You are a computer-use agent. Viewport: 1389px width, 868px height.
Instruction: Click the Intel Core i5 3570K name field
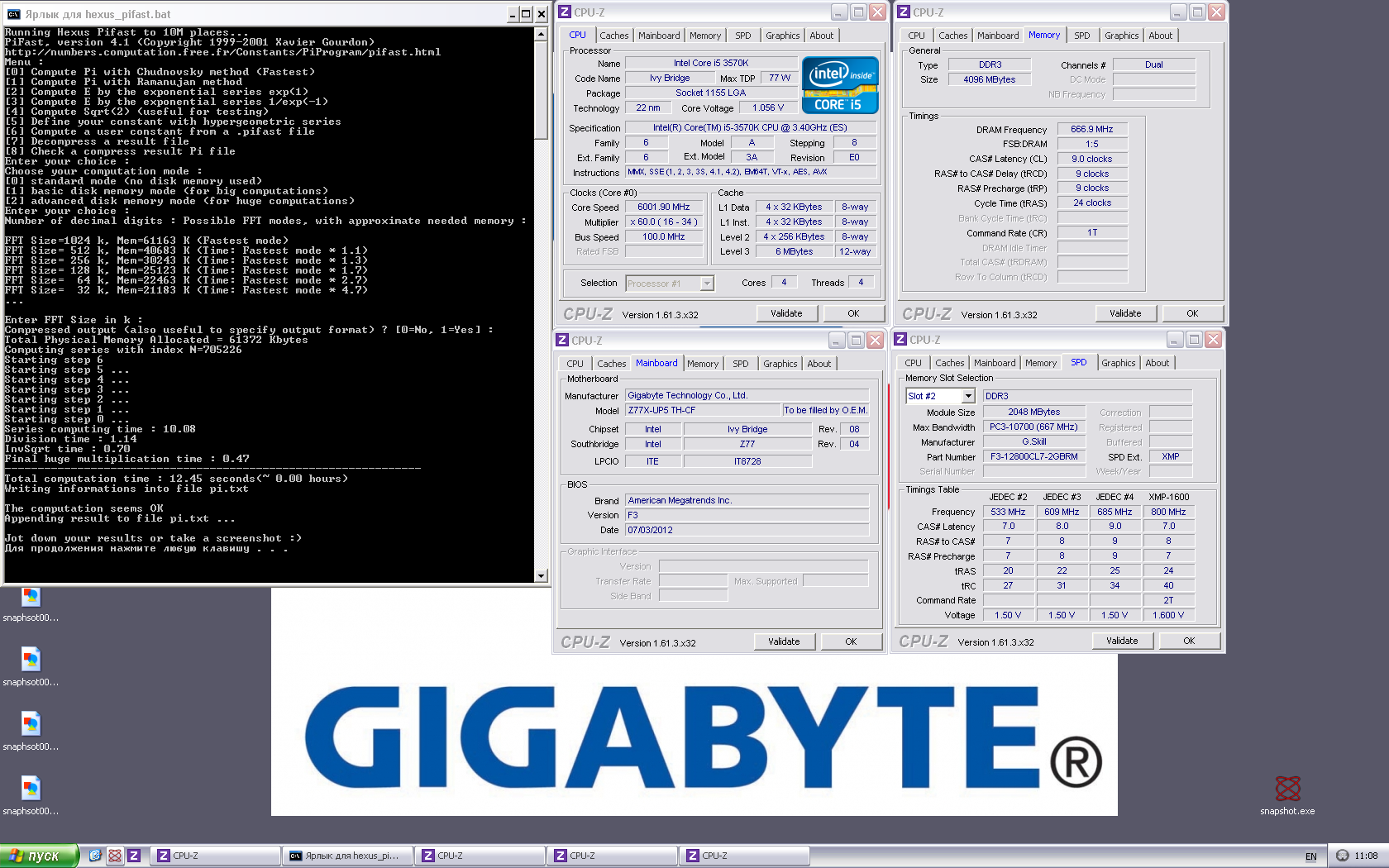point(711,63)
